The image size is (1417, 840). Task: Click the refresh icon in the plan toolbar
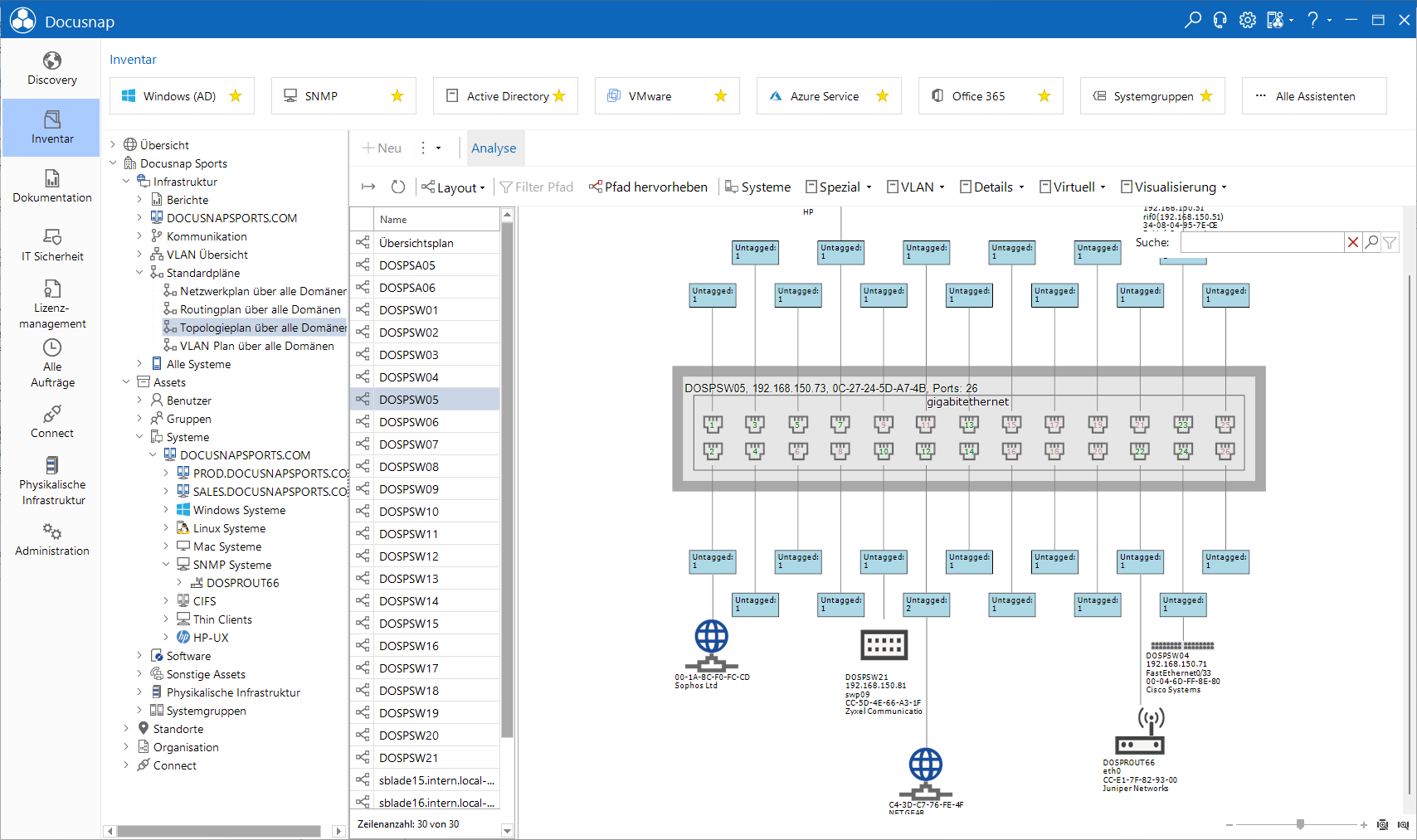pos(398,187)
